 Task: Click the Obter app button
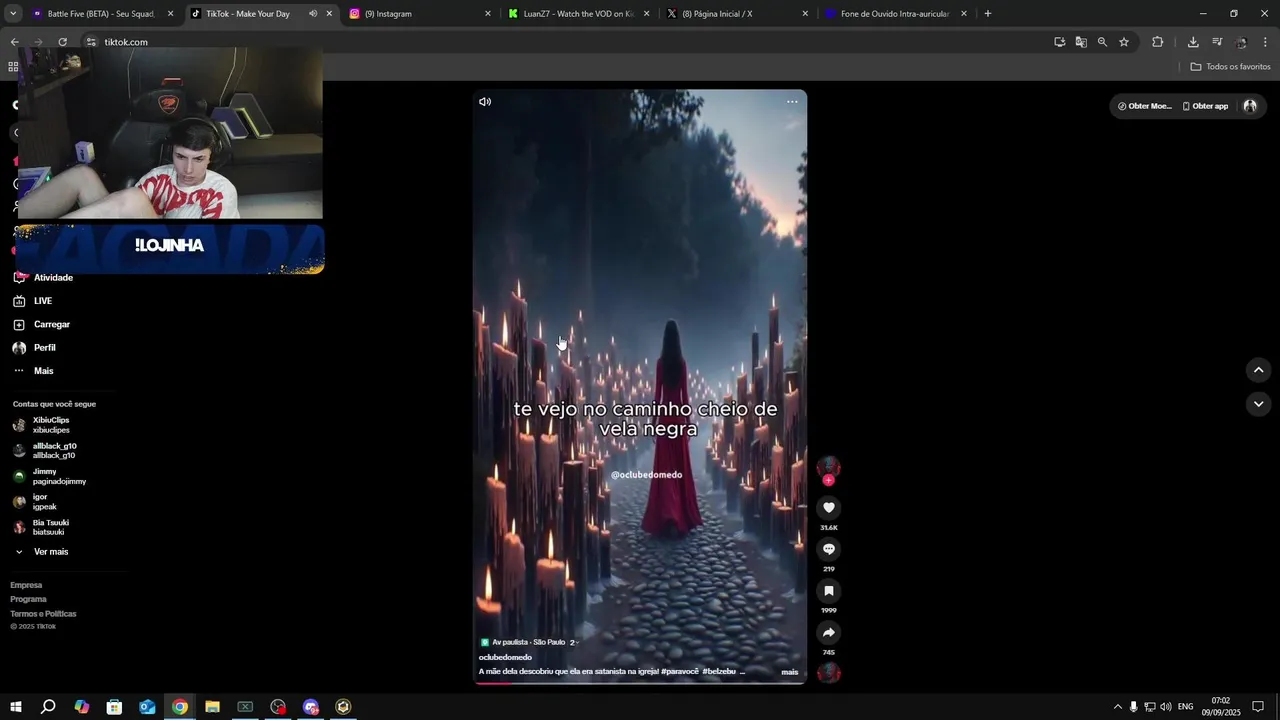(1205, 106)
